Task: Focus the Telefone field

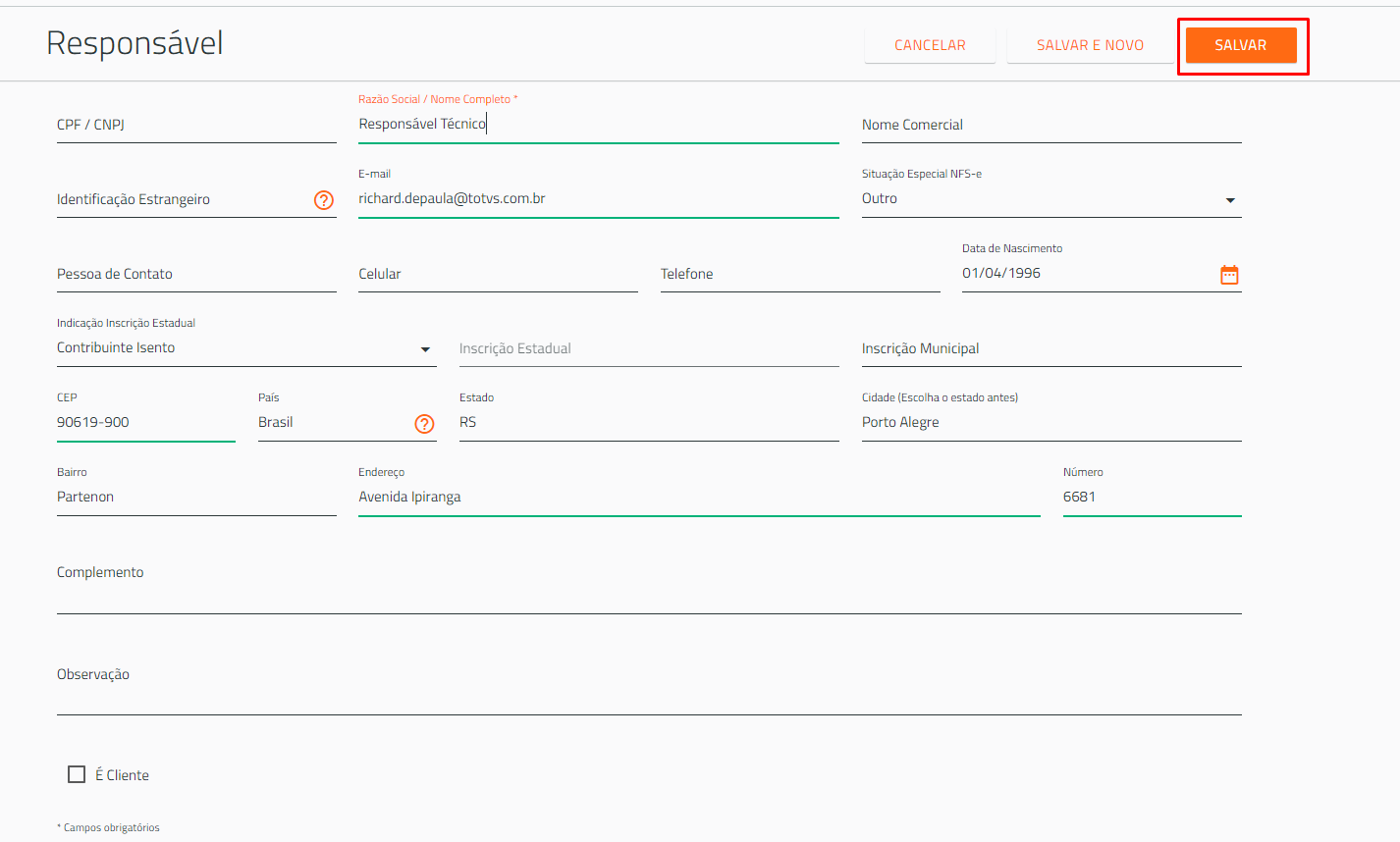Action: [800, 274]
